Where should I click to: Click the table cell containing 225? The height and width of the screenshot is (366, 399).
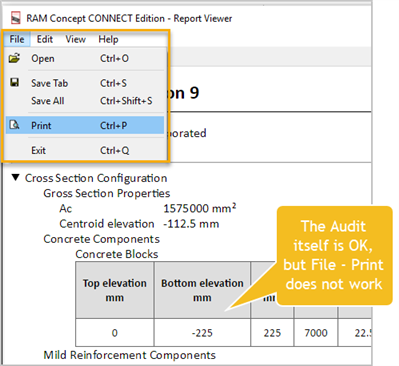(272, 332)
